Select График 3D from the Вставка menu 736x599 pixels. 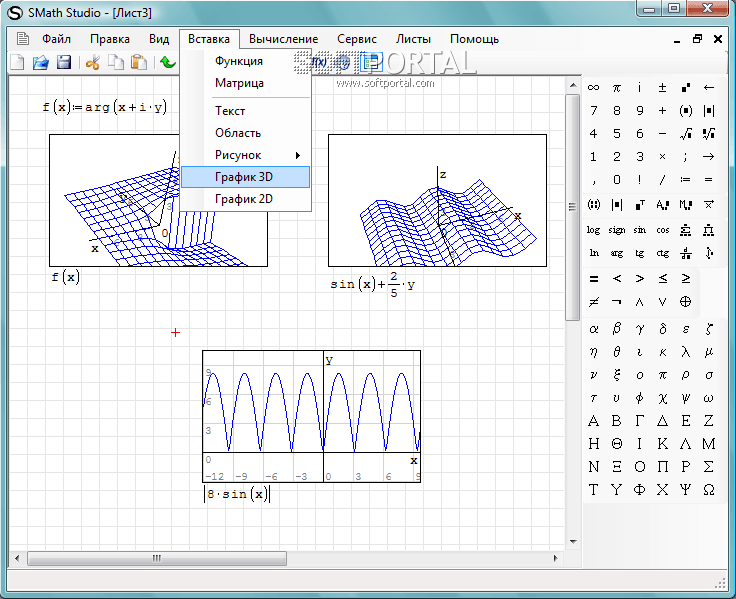(244, 177)
